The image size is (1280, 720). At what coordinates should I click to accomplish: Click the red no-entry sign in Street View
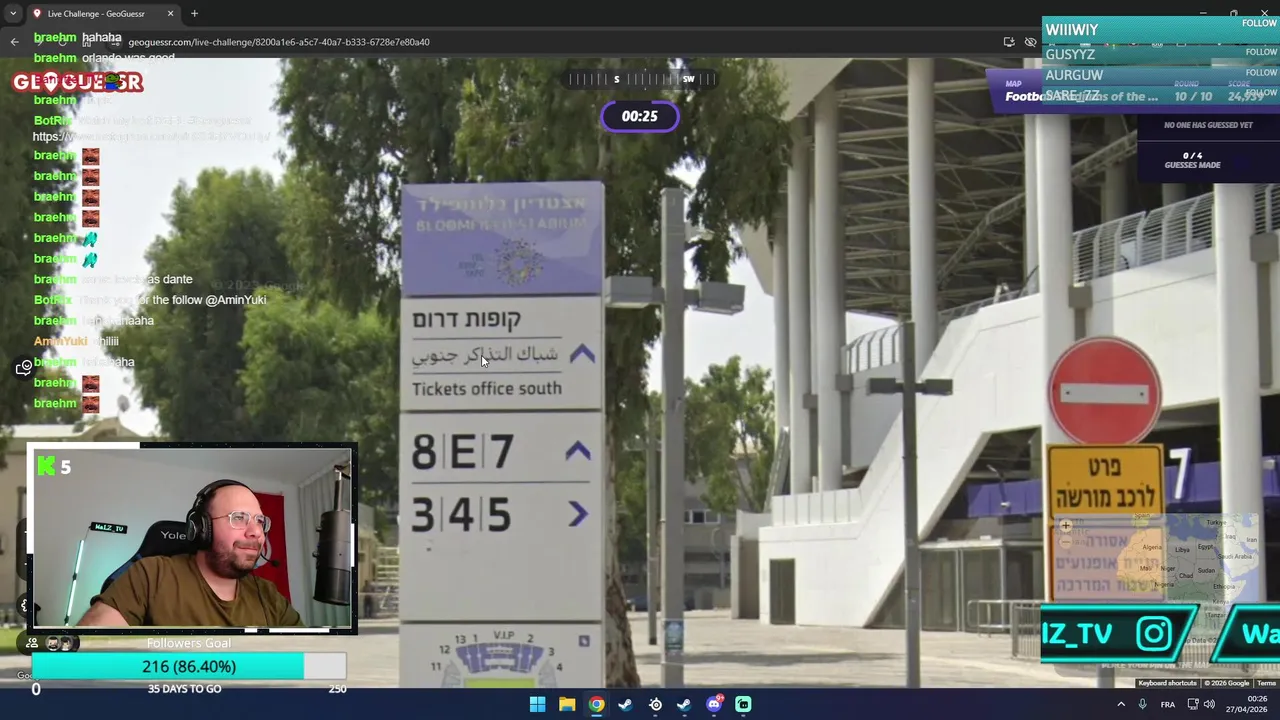coord(1104,392)
